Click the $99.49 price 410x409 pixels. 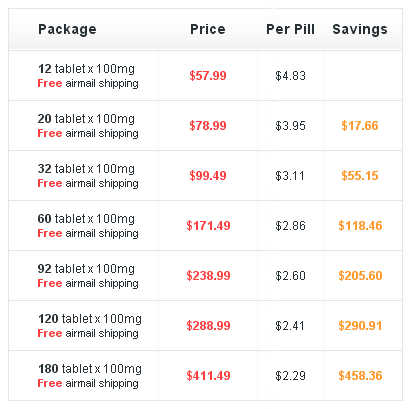[208, 176]
